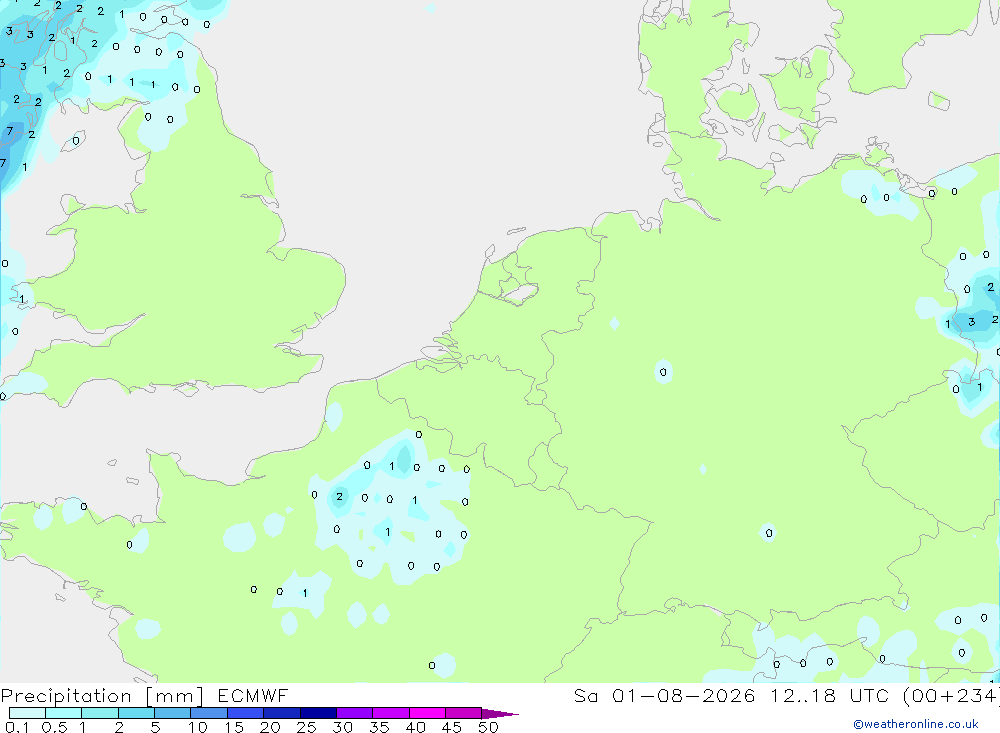1000x733 pixels.
Task: Click the legend label '50'
Action: click(488, 727)
